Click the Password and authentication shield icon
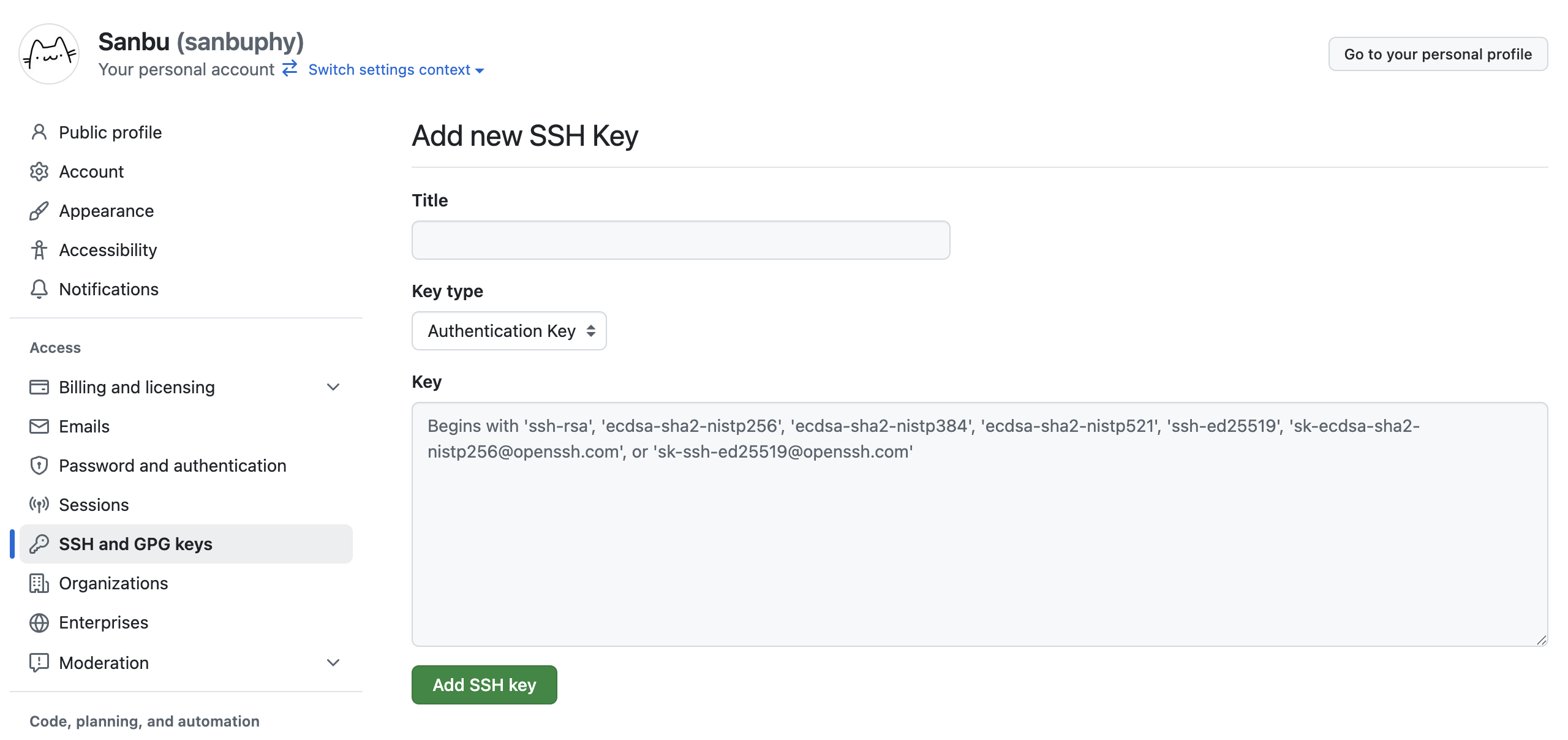 click(39, 466)
